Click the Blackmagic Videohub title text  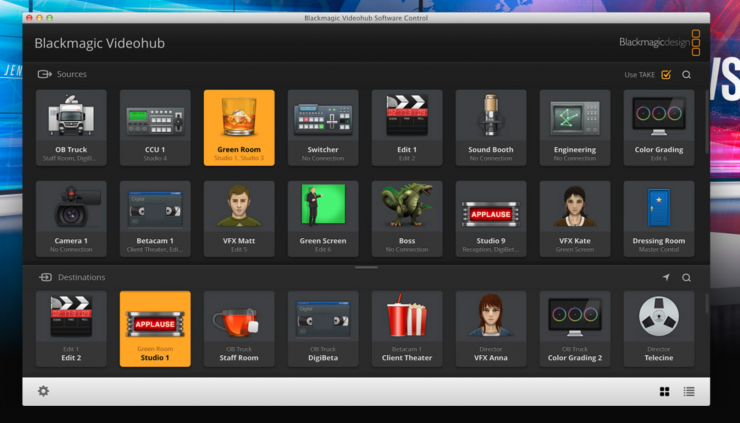[x=100, y=43]
